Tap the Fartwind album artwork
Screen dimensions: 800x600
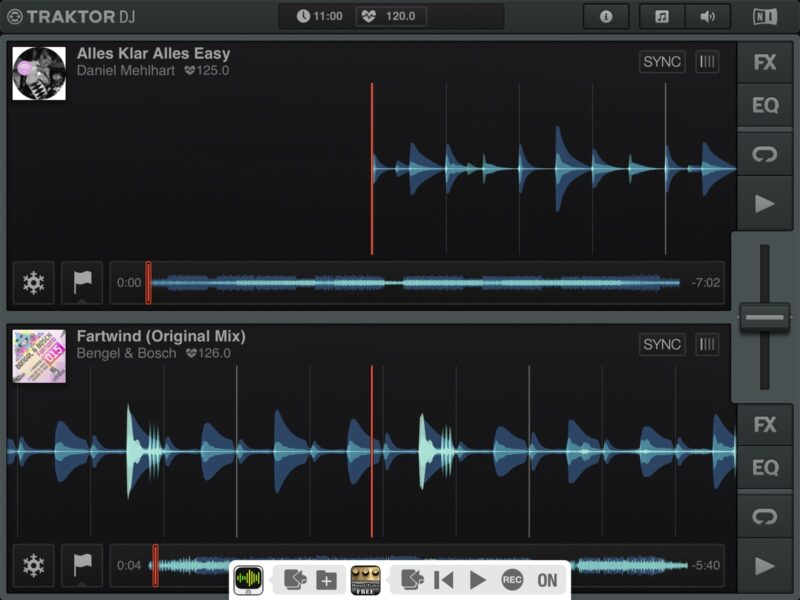point(39,356)
